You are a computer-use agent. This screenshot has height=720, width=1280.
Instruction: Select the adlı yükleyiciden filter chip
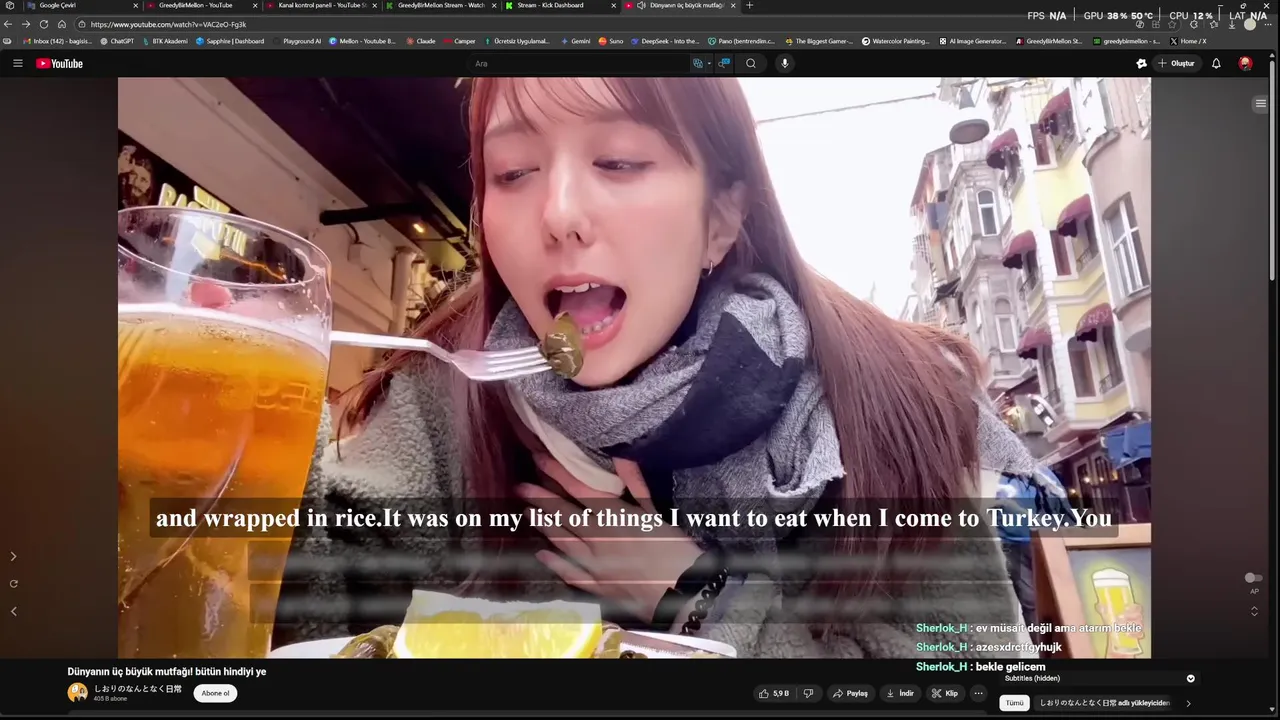(x=1104, y=703)
